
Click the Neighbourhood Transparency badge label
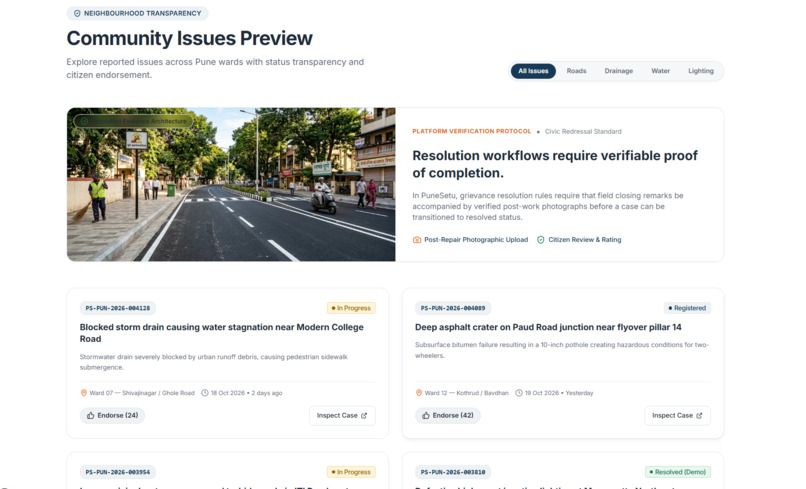coord(142,13)
